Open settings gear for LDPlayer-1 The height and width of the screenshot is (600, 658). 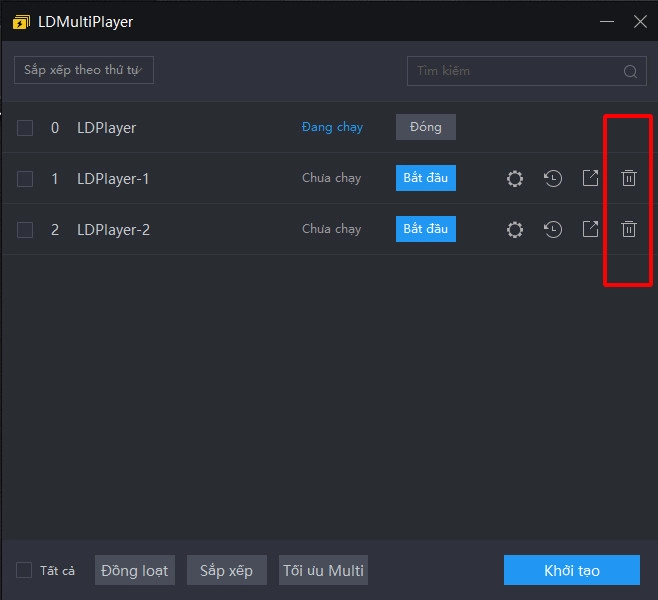click(515, 179)
